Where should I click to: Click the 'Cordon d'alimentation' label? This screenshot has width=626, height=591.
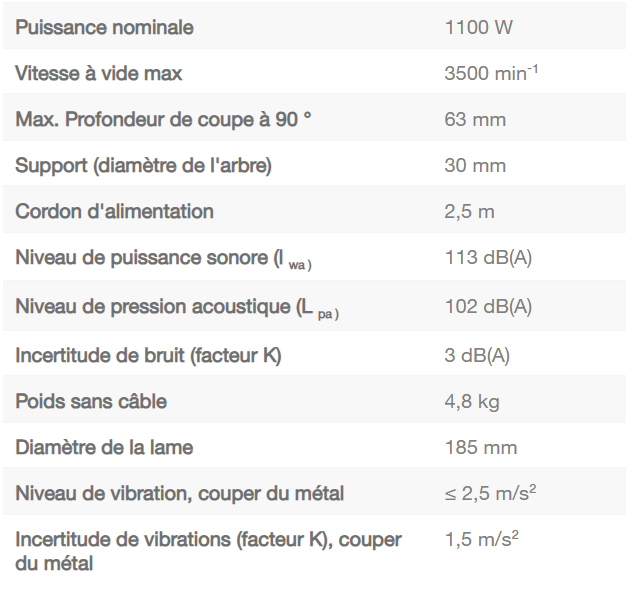click(114, 212)
